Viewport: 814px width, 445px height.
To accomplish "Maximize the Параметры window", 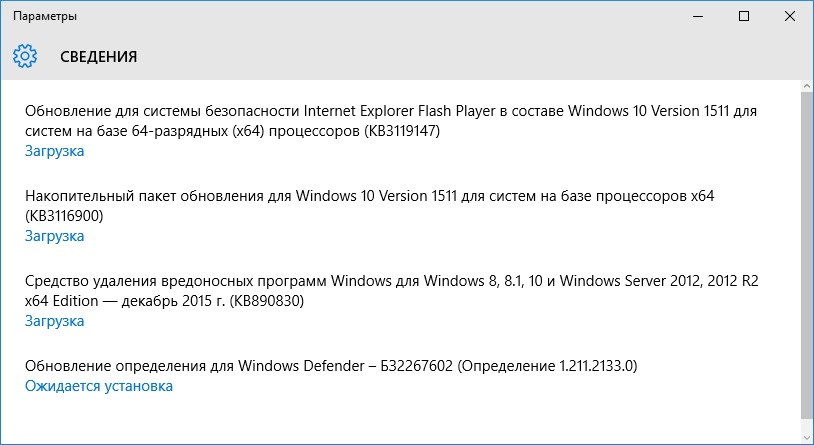I will click(744, 16).
